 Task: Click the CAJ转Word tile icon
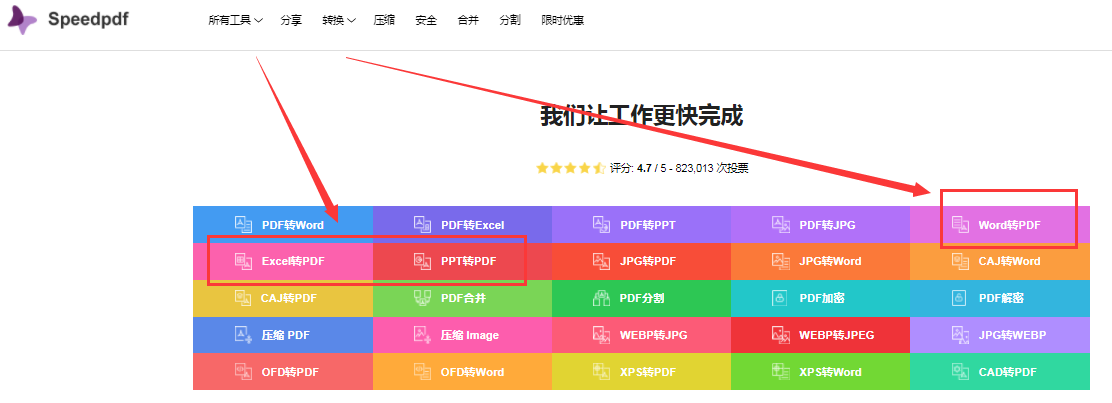[960, 261]
